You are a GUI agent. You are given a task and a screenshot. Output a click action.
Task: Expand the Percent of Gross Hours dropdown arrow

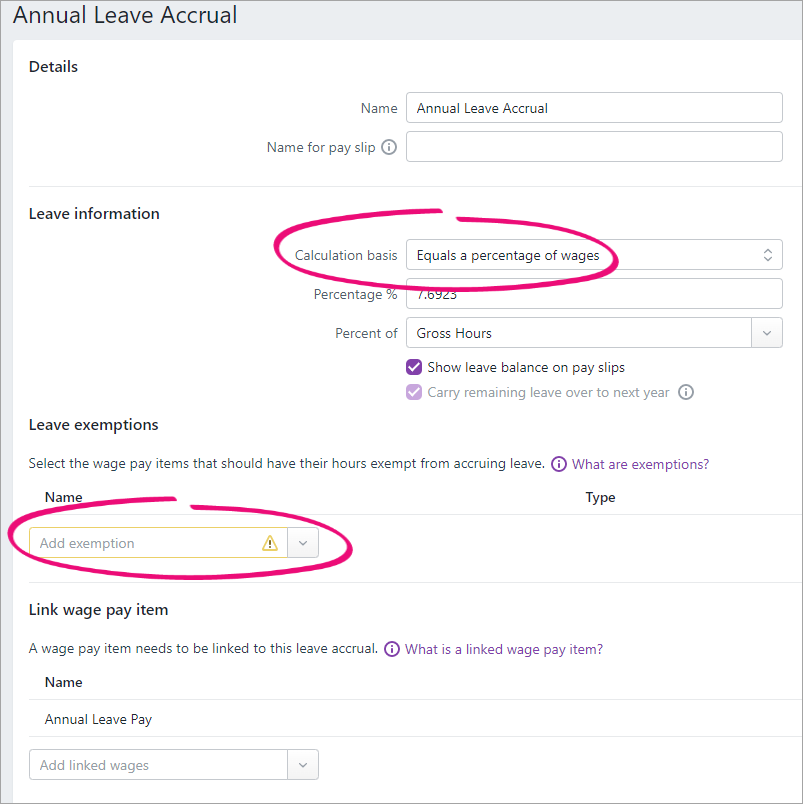[x=767, y=333]
